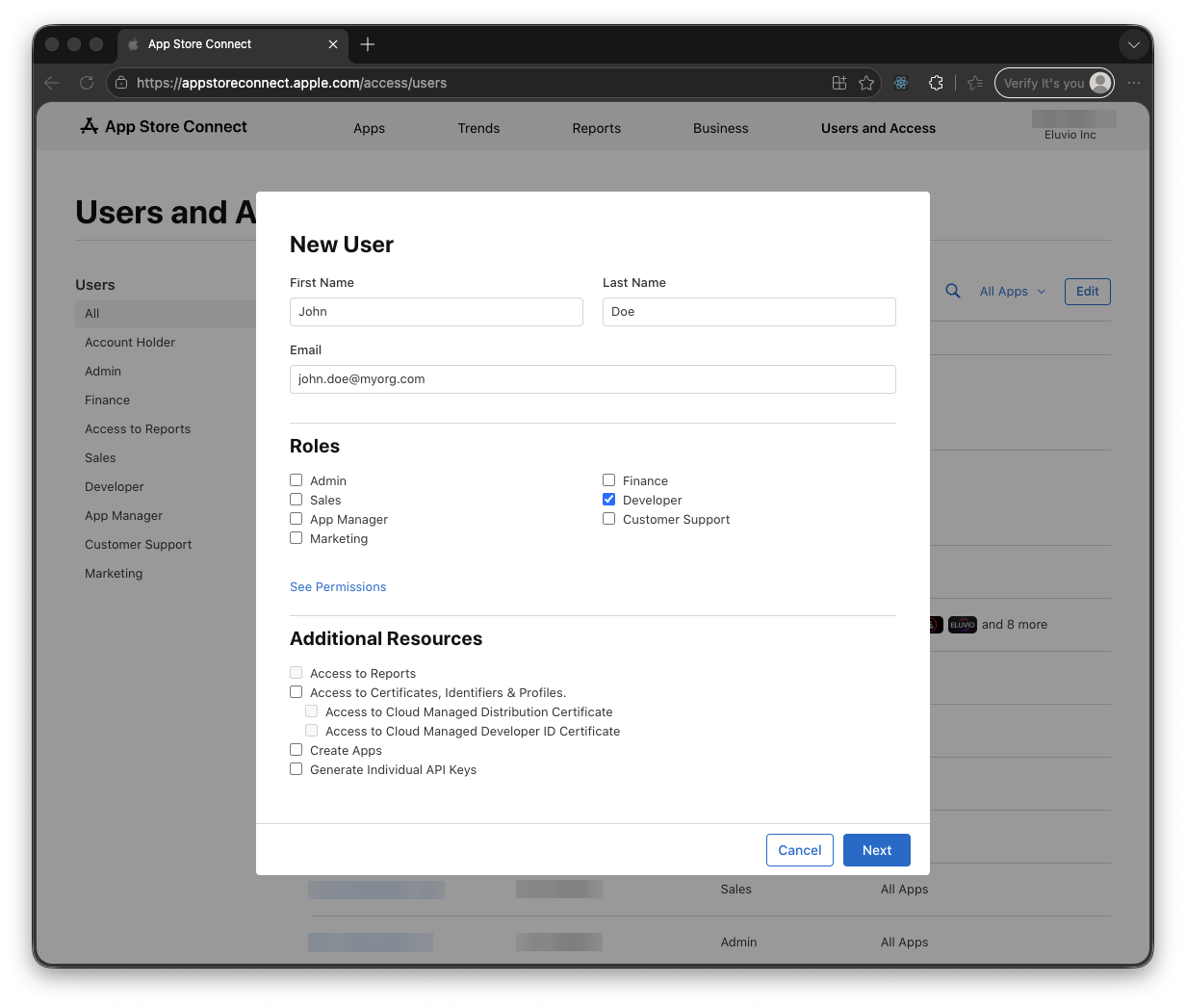Toggle Cloud Managed Distribution Certificate checkbox

312,711
